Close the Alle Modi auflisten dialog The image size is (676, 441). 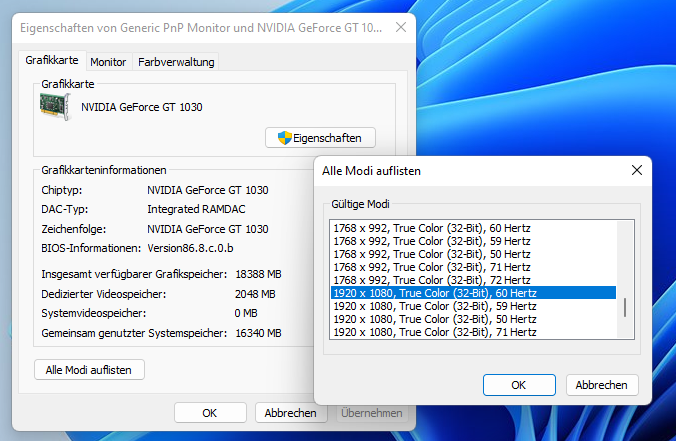pyautogui.click(x=637, y=170)
